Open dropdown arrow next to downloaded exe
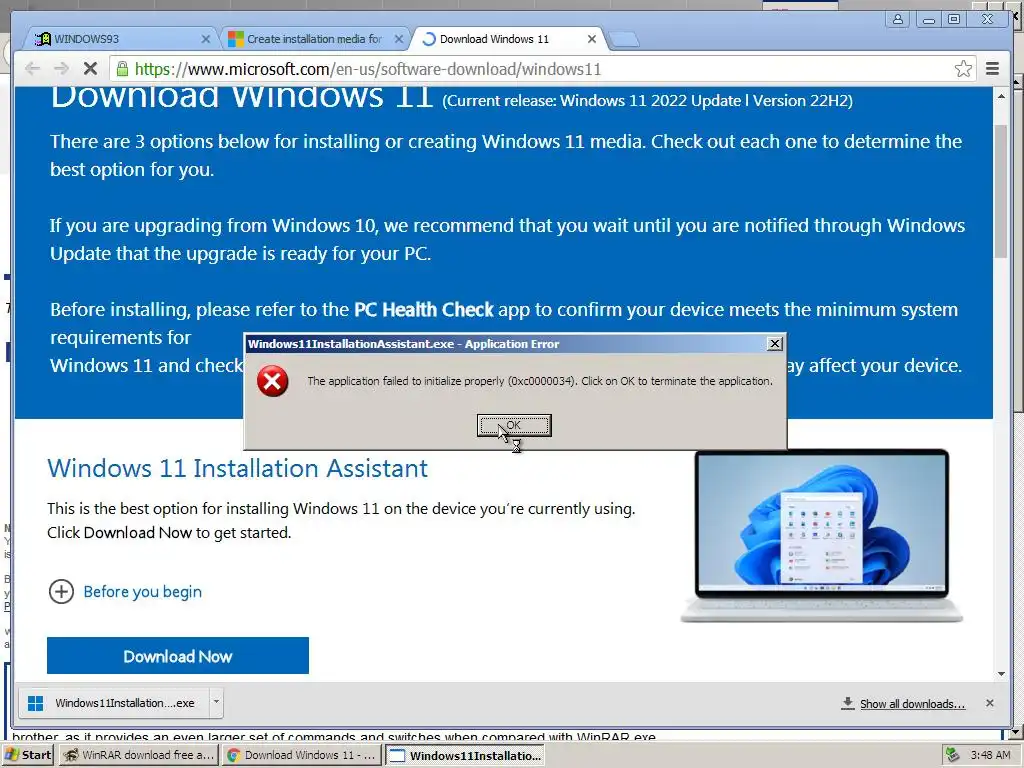 point(216,703)
